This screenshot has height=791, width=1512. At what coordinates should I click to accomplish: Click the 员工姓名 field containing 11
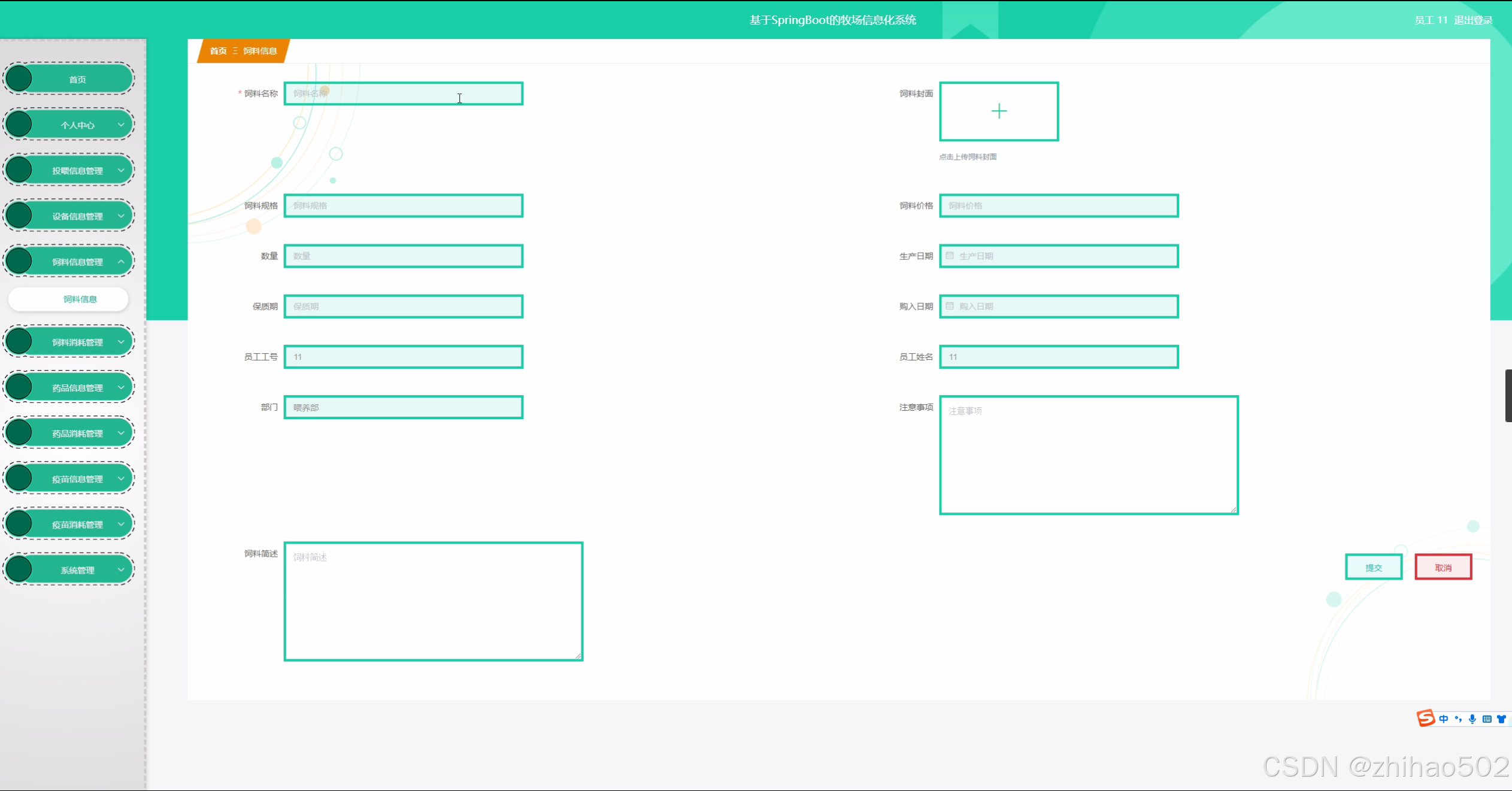(1059, 356)
